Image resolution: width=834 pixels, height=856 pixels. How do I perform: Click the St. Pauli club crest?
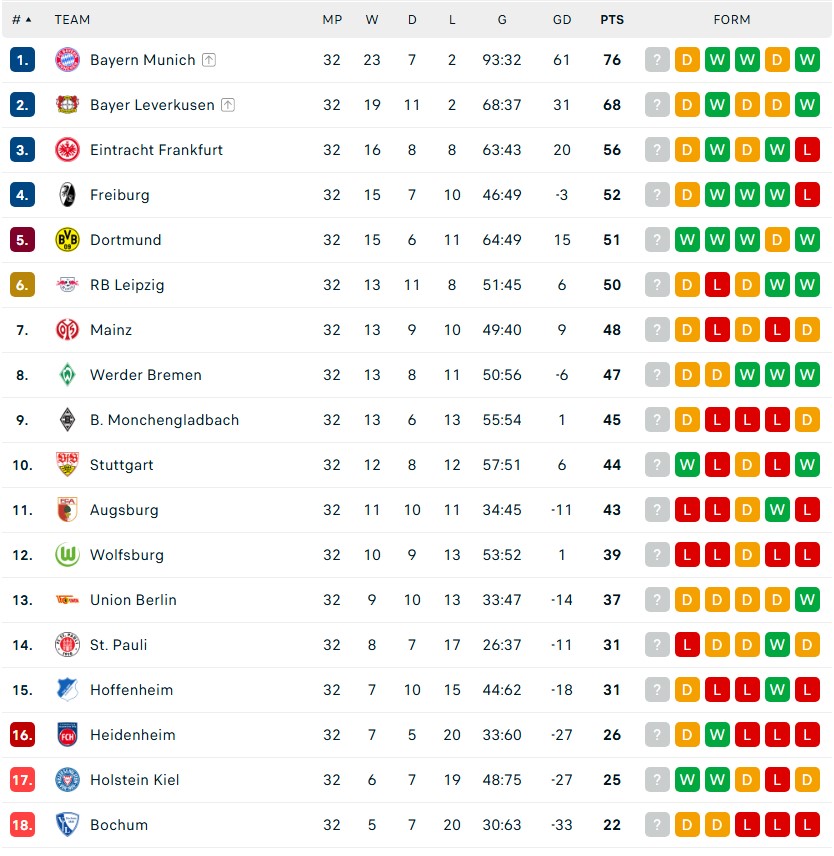(x=67, y=645)
